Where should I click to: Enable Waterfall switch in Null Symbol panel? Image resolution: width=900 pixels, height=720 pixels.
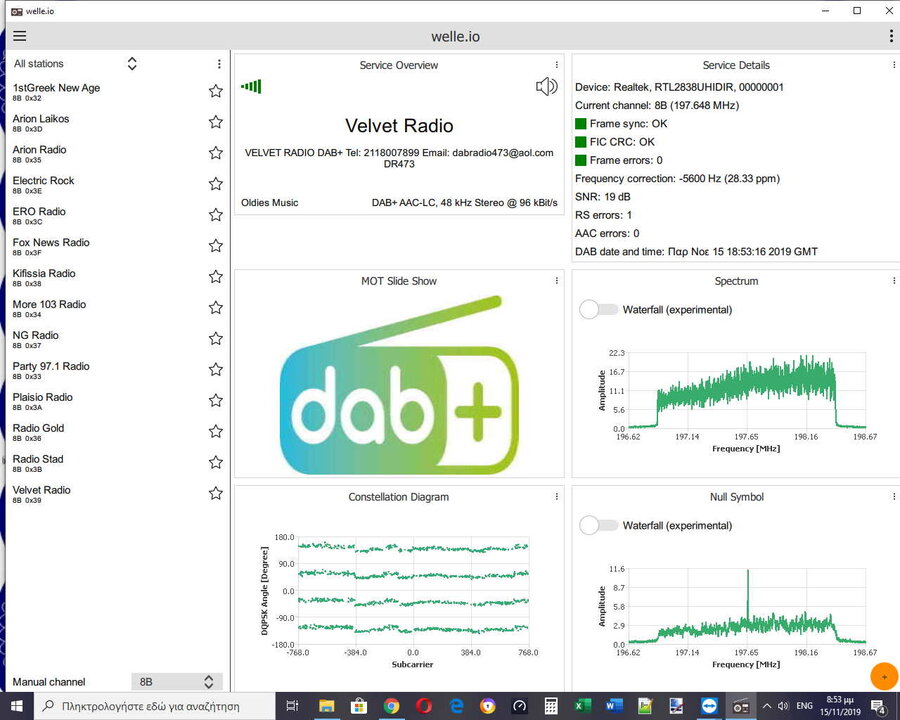pyautogui.click(x=598, y=525)
